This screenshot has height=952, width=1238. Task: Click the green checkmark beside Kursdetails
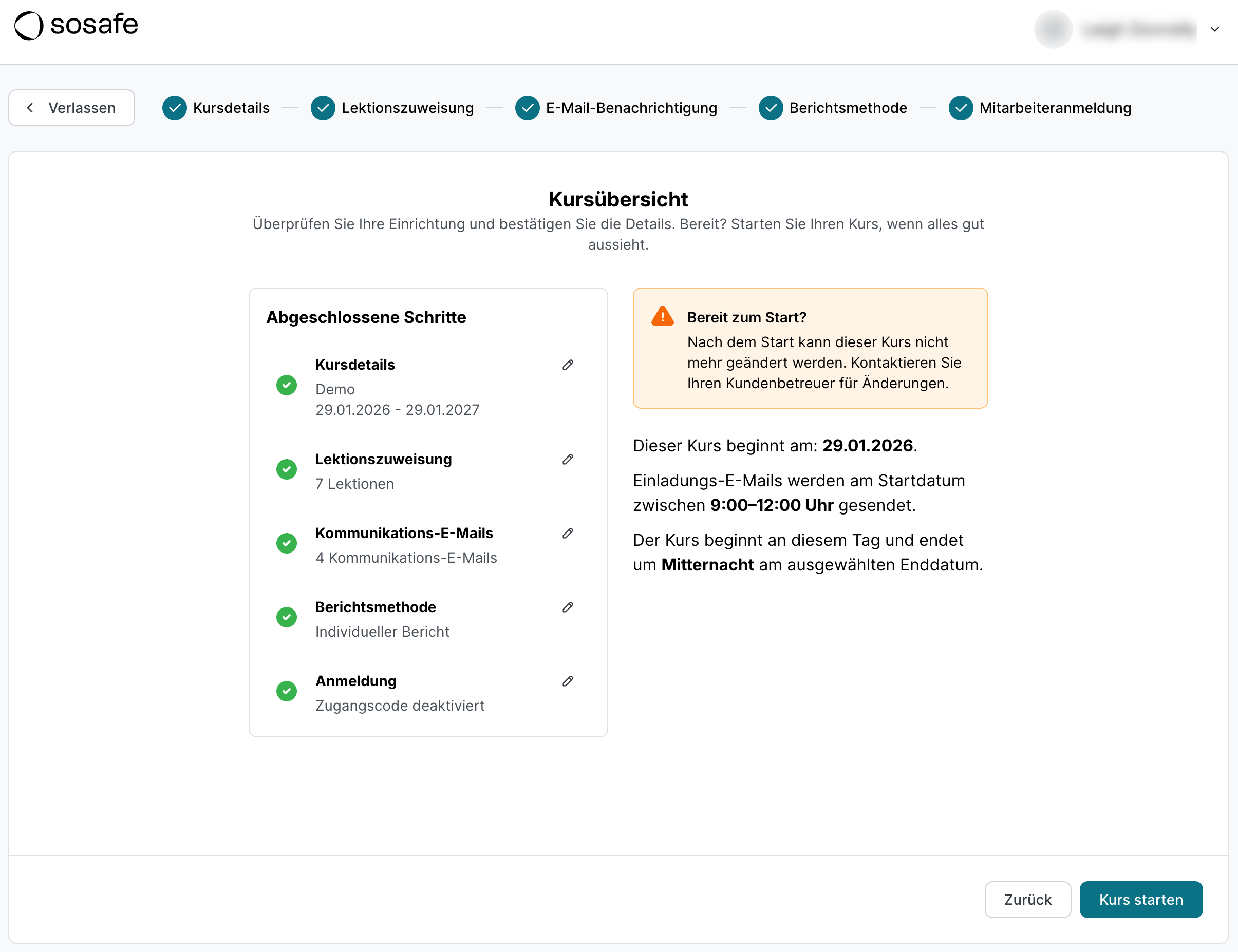pos(287,385)
